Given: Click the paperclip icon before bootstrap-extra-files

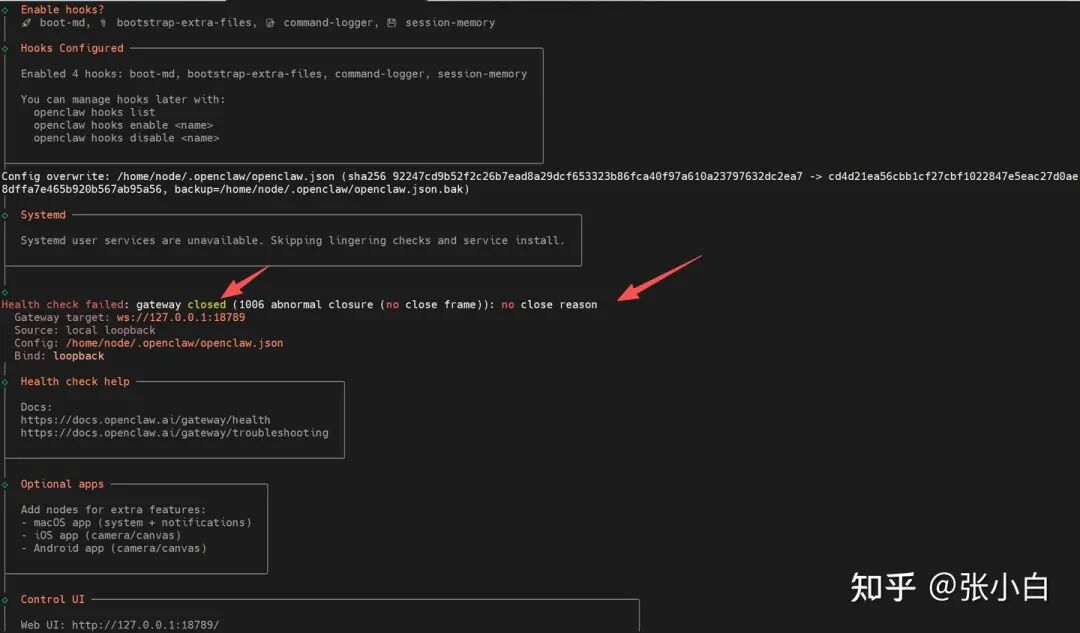Looking at the screenshot, I should 103,23.
